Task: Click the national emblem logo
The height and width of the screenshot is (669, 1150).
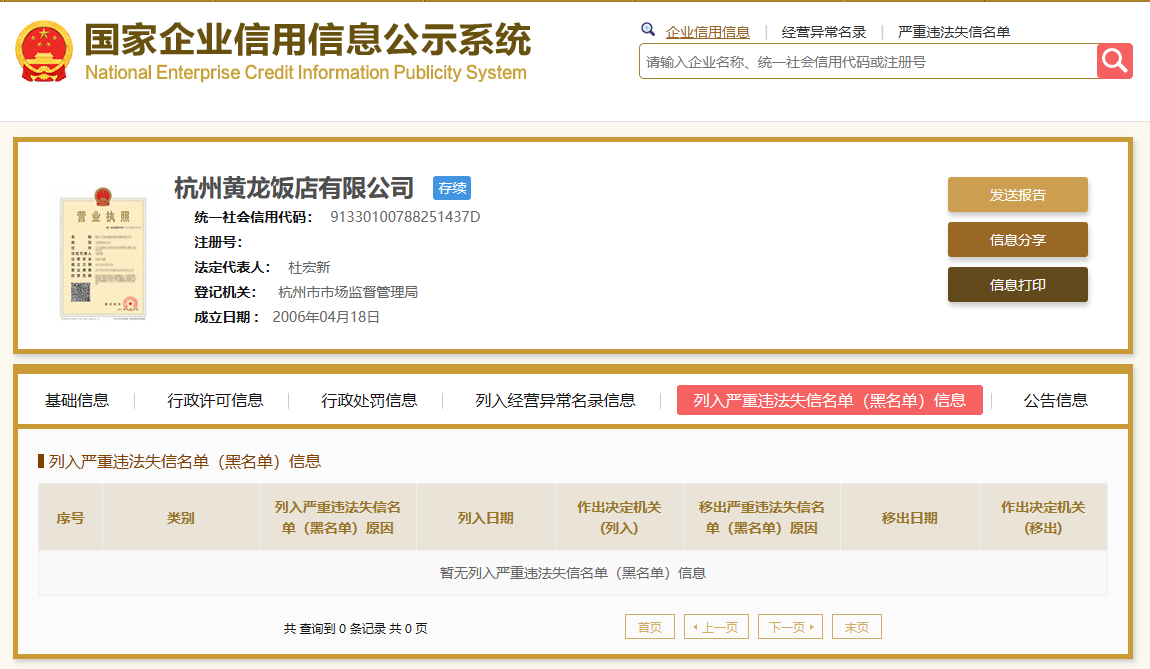Action: (44, 51)
